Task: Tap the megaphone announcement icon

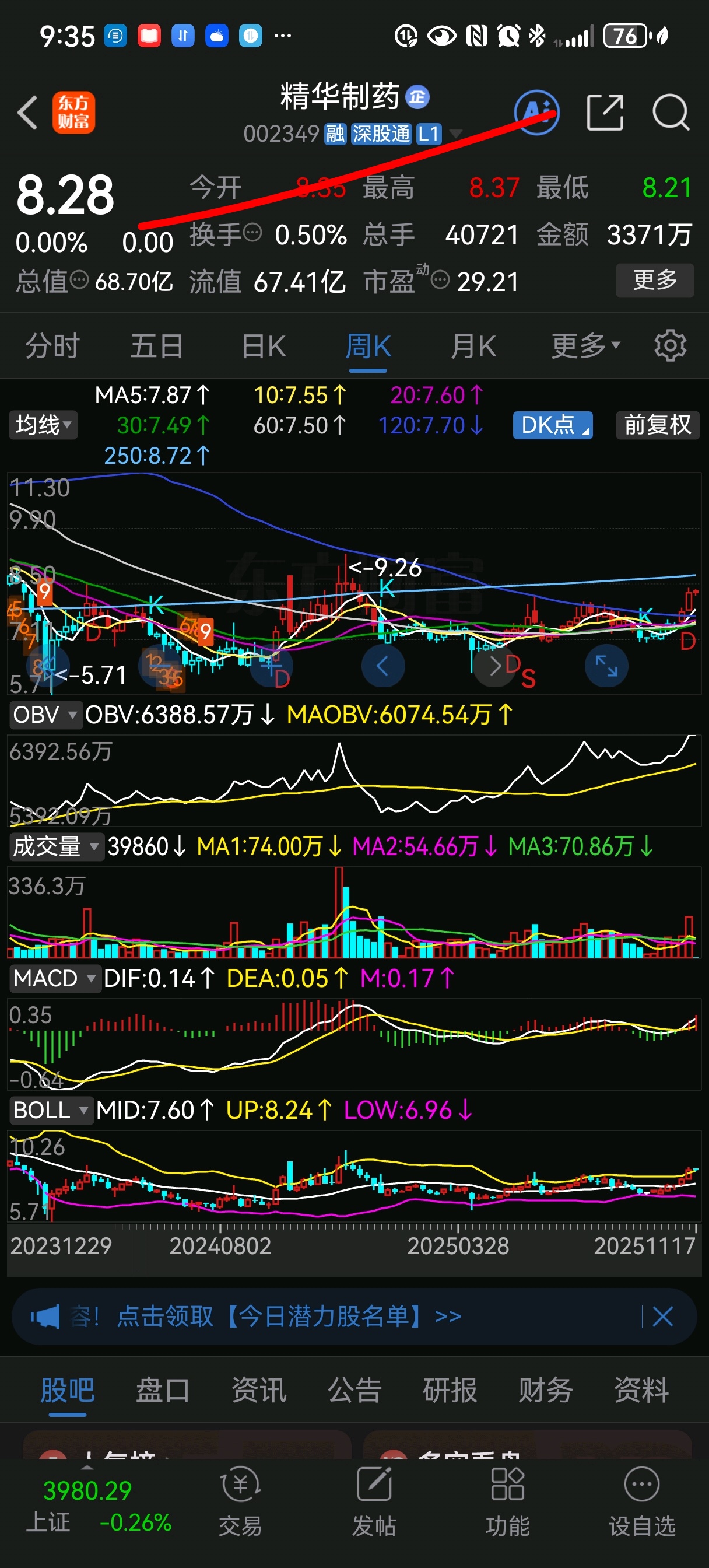Action: (x=45, y=1317)
